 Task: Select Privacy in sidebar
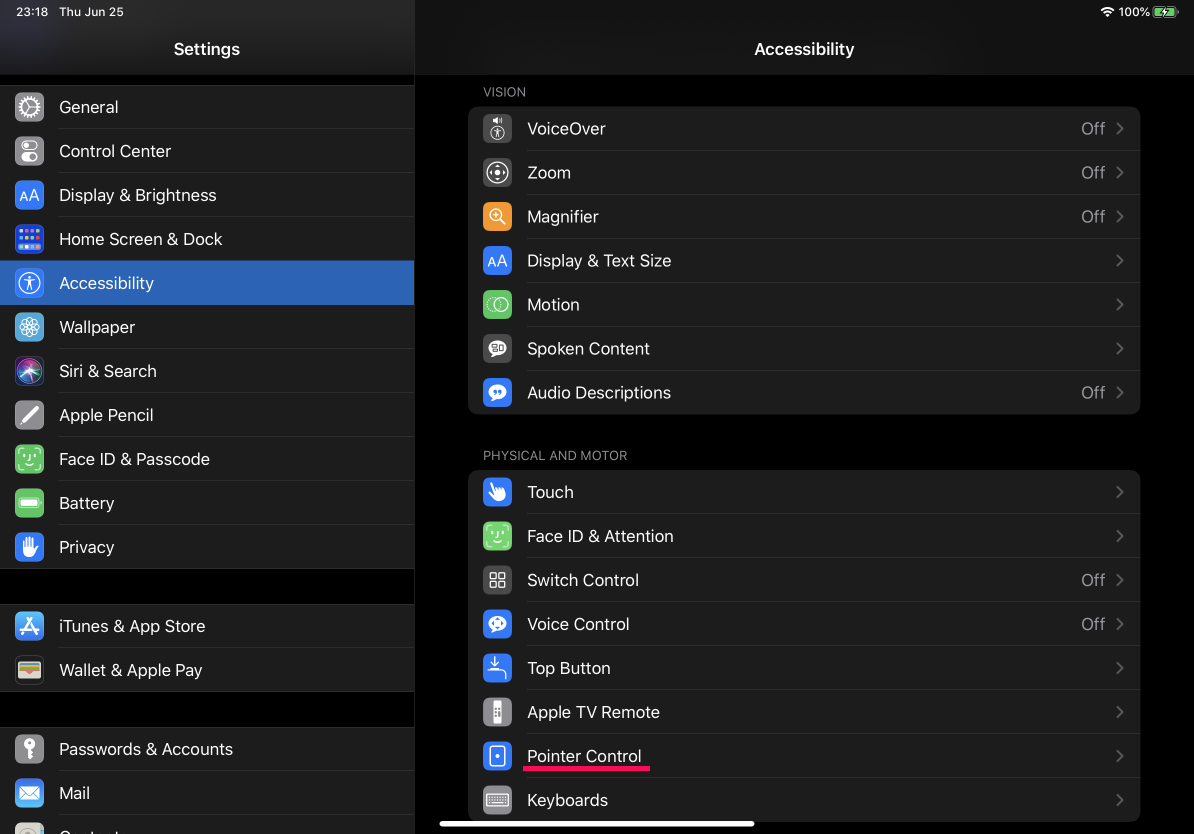coord(207,548)
